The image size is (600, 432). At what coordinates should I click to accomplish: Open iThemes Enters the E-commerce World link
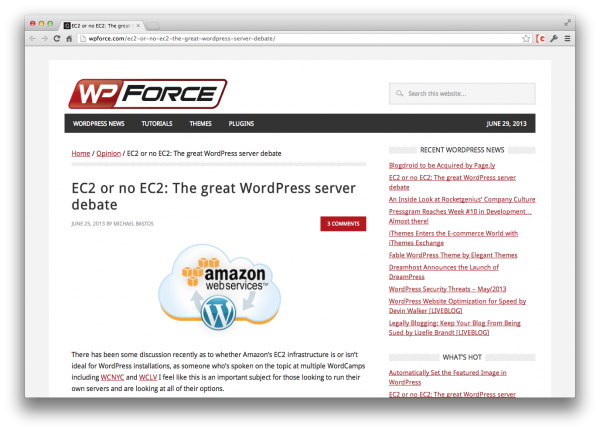453,238
